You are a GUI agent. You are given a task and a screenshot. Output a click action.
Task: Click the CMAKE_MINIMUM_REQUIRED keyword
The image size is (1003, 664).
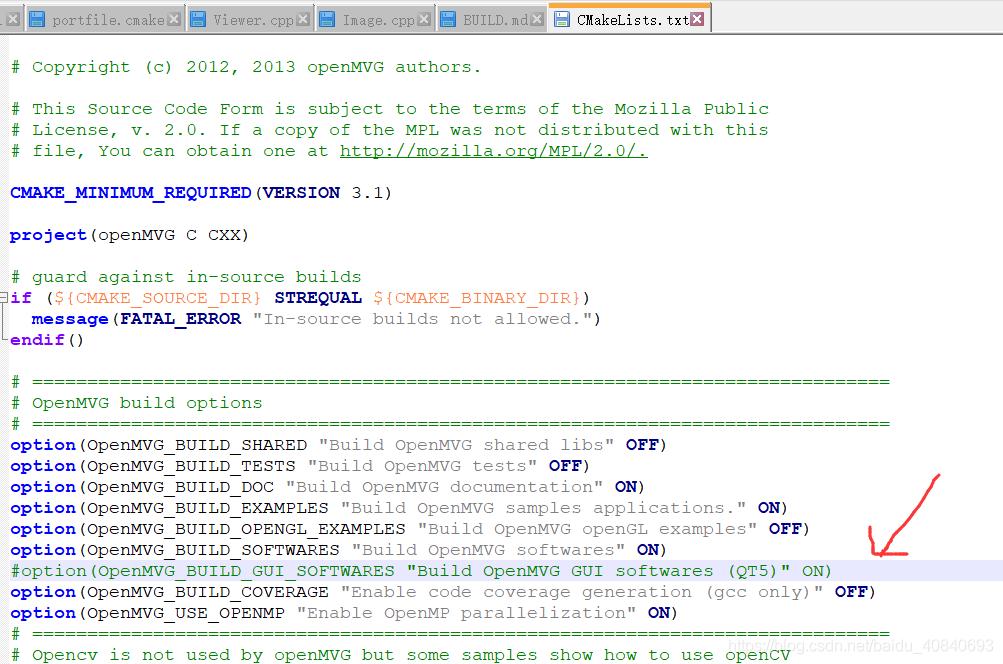pyautogui.click(x=130, y=193)
